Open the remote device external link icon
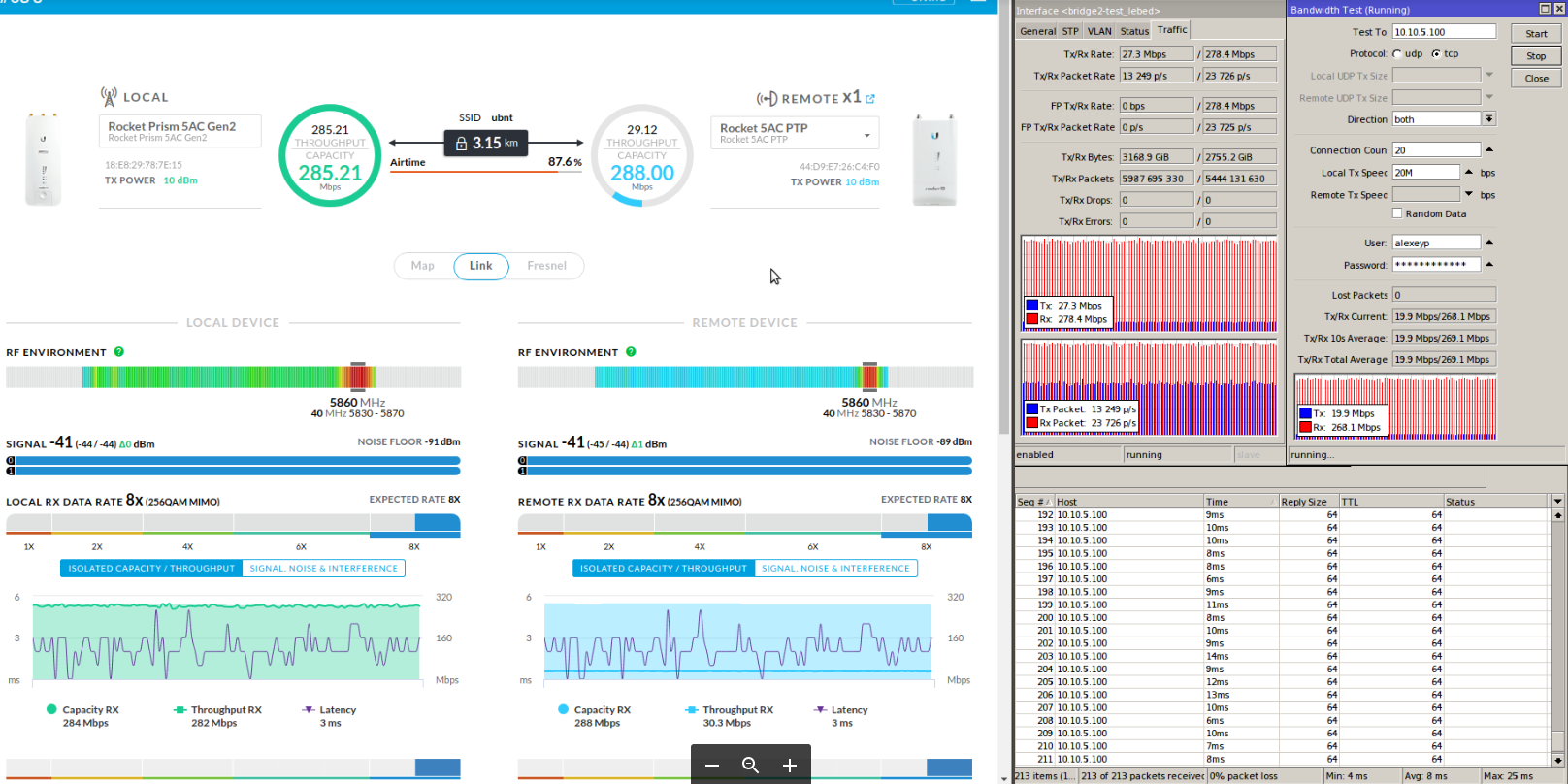The image size is (1568, 784). coord(870,99)
